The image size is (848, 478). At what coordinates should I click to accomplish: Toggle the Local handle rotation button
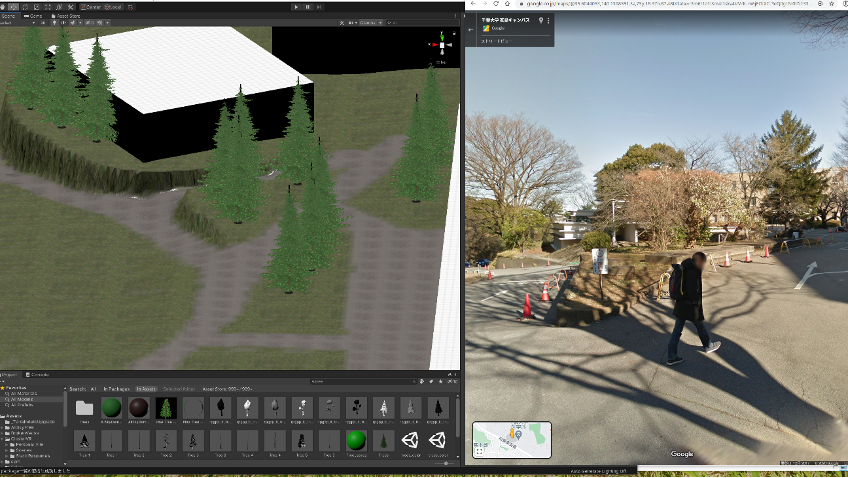[x=113, y=7]
